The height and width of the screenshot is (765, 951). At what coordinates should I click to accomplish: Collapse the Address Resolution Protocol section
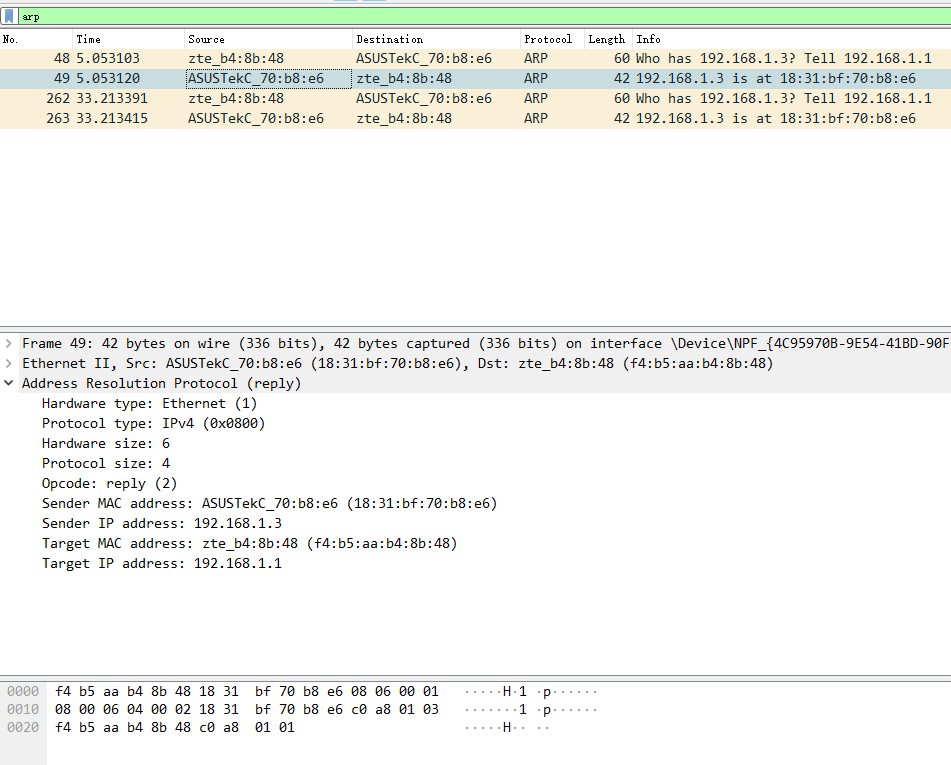click(9, 383)
